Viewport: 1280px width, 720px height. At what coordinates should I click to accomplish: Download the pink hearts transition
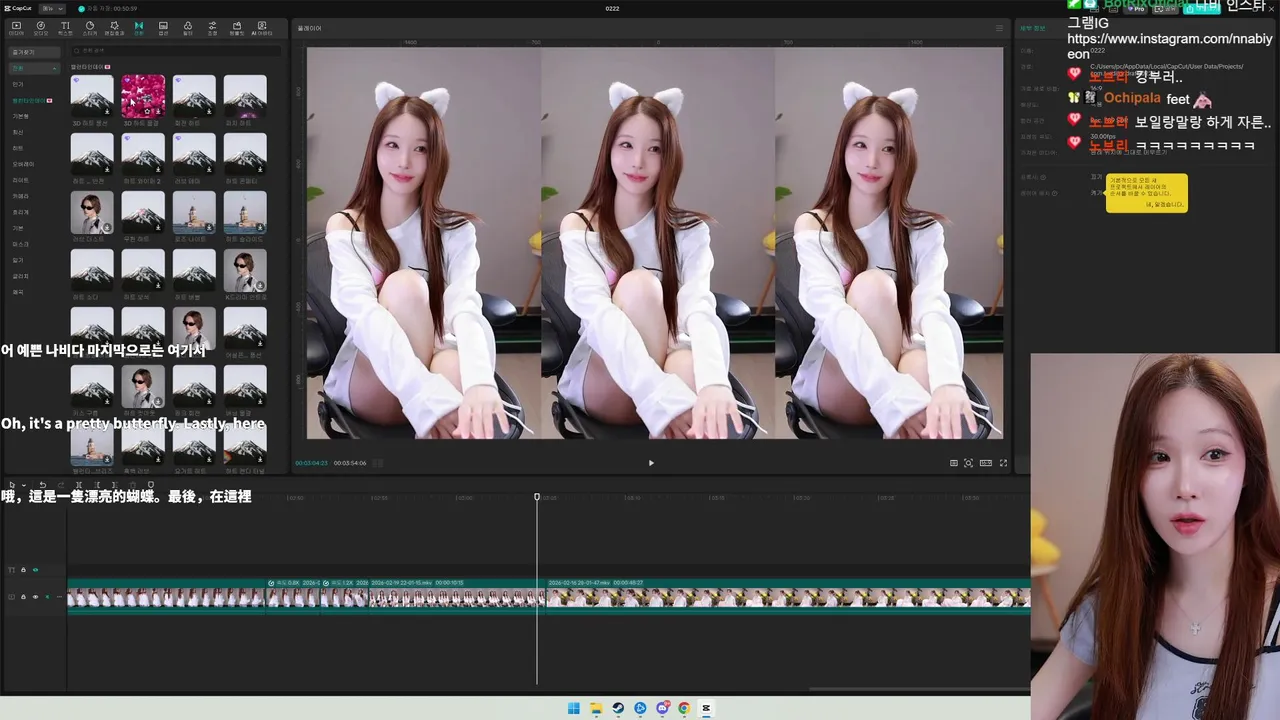coord(158,113)
